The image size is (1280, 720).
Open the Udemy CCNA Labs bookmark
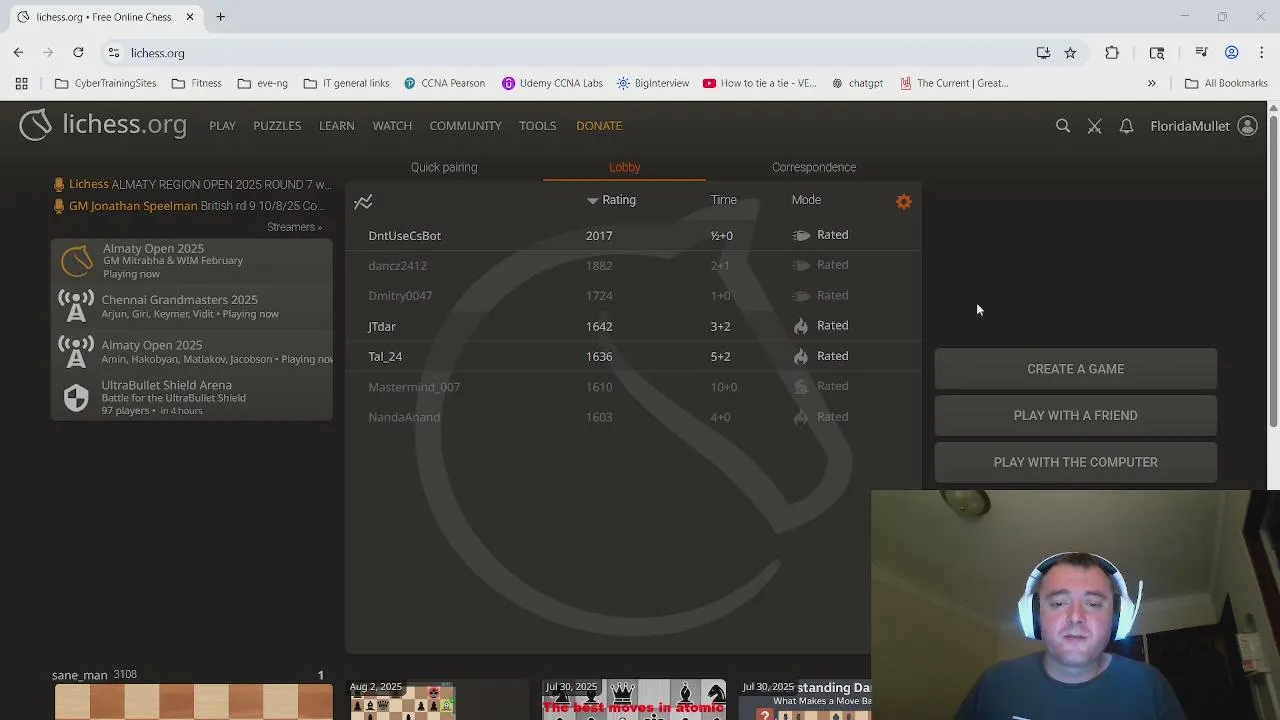coord(552,83)
